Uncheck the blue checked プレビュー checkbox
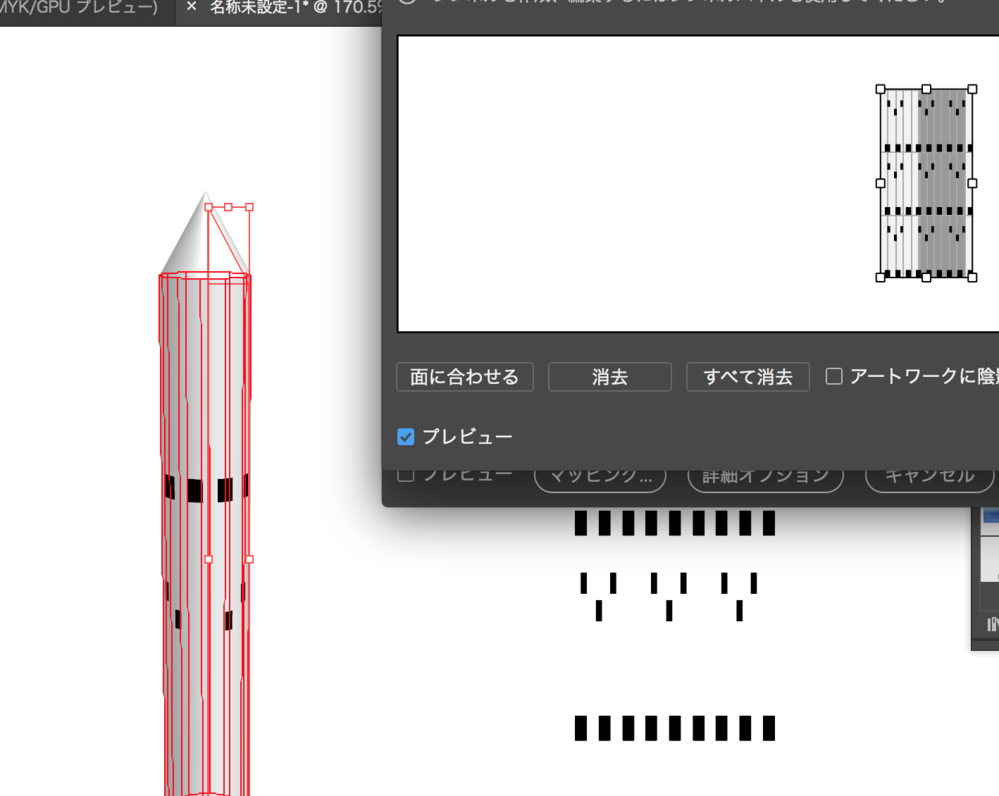Image resolution: width=999 pixels, height=796 pixels. (406, 437)
